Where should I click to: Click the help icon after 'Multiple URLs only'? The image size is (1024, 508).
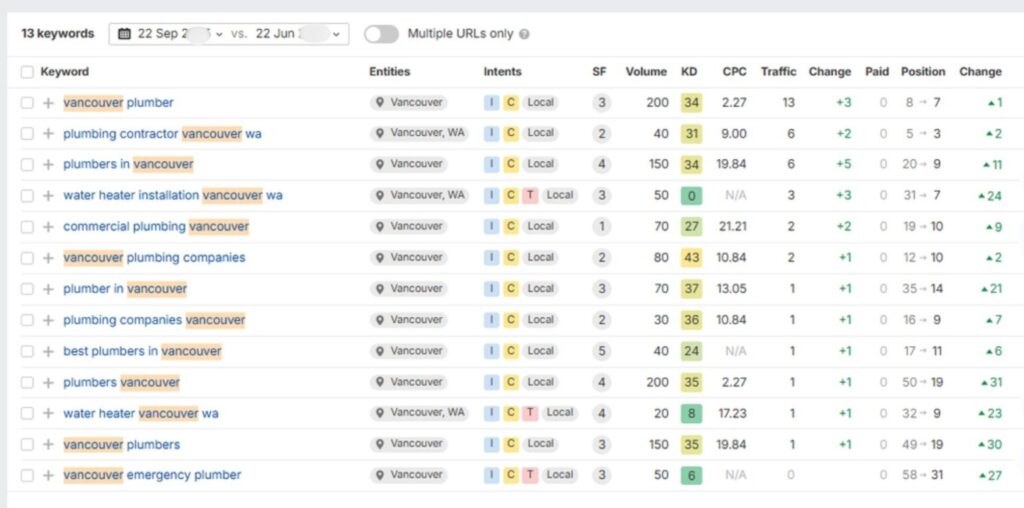[525, 34]
